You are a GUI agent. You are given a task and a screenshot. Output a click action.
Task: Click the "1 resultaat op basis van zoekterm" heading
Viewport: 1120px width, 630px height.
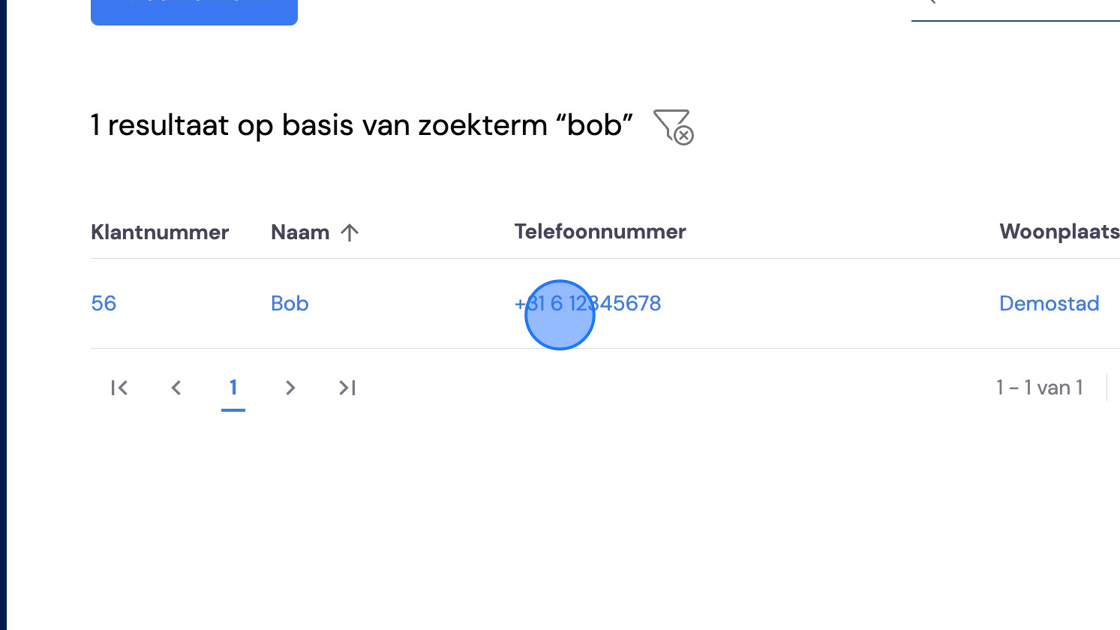pyautogui.click(x=361, y=125)
